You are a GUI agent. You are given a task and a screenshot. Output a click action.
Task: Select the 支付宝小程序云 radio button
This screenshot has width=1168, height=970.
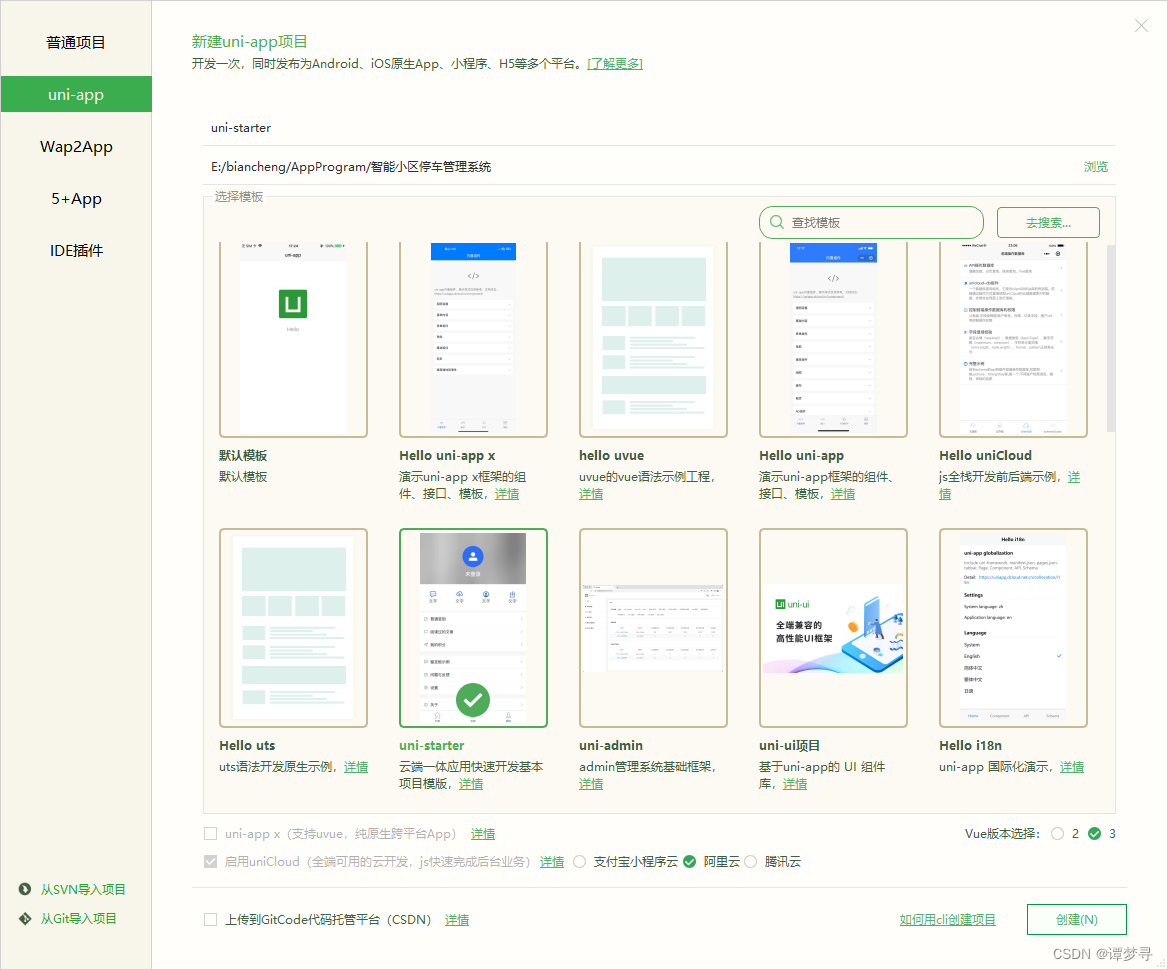coord(580,862)
